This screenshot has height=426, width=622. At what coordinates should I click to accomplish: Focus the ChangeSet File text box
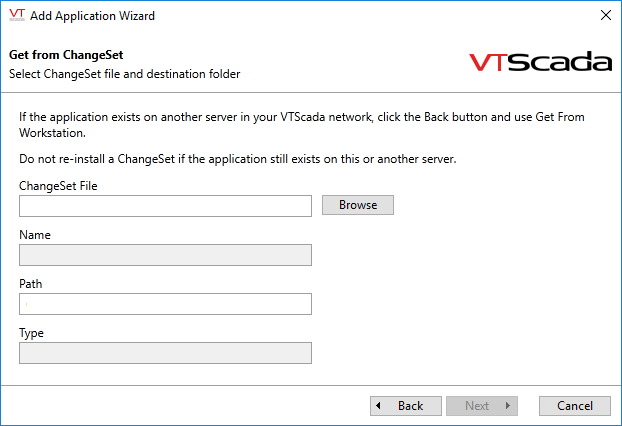point(165,206)
